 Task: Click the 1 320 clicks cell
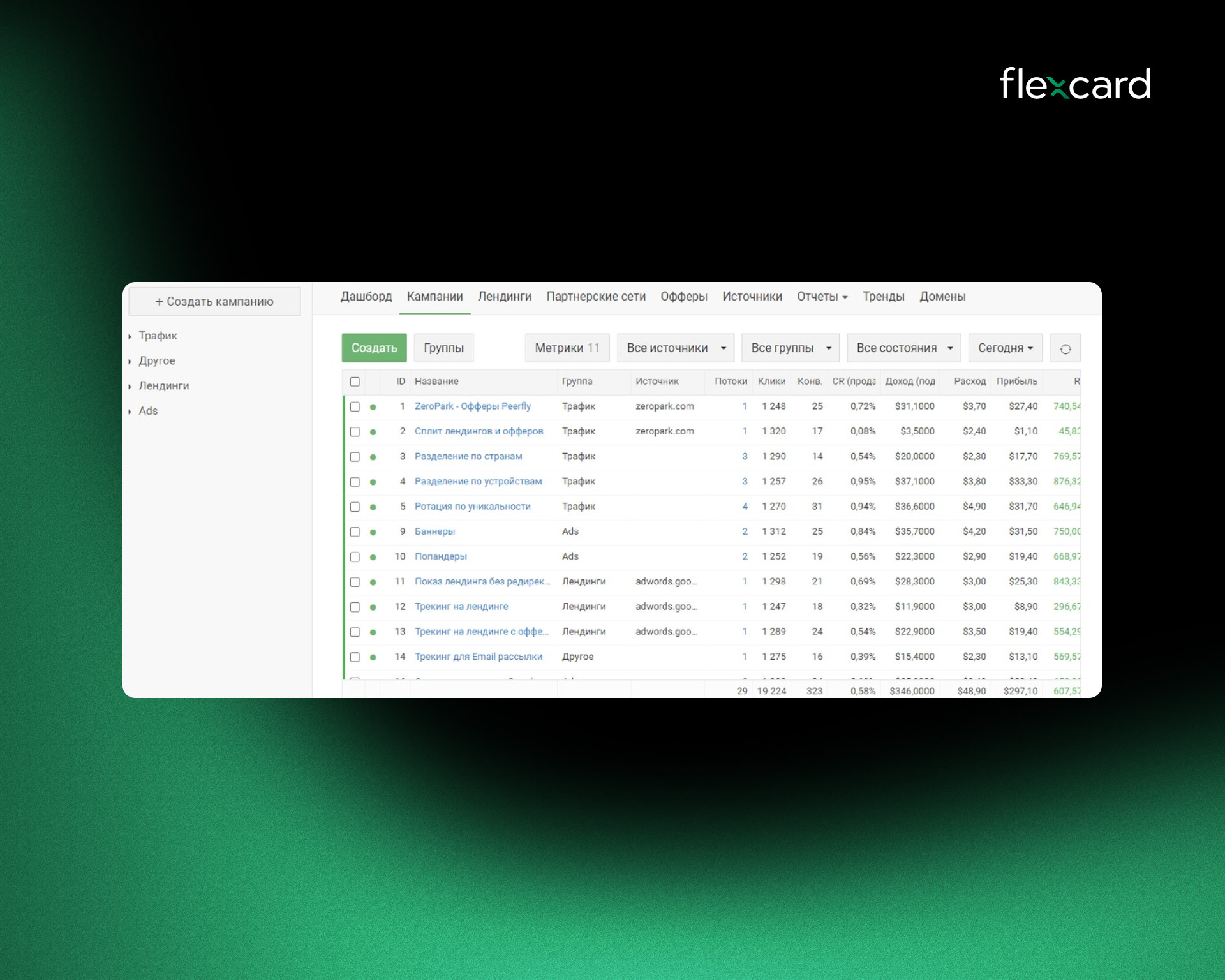pyautogui.click(x=773, y=432)
